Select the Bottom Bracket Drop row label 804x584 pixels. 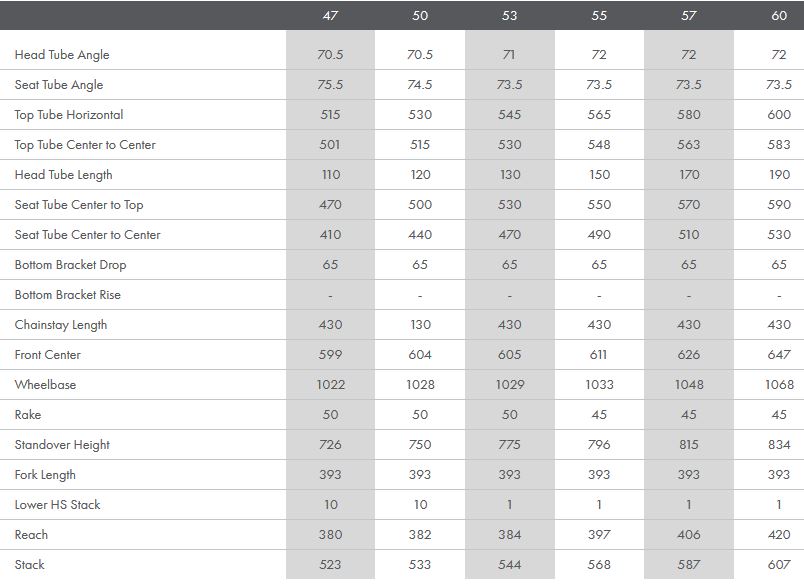coord(70,265)
